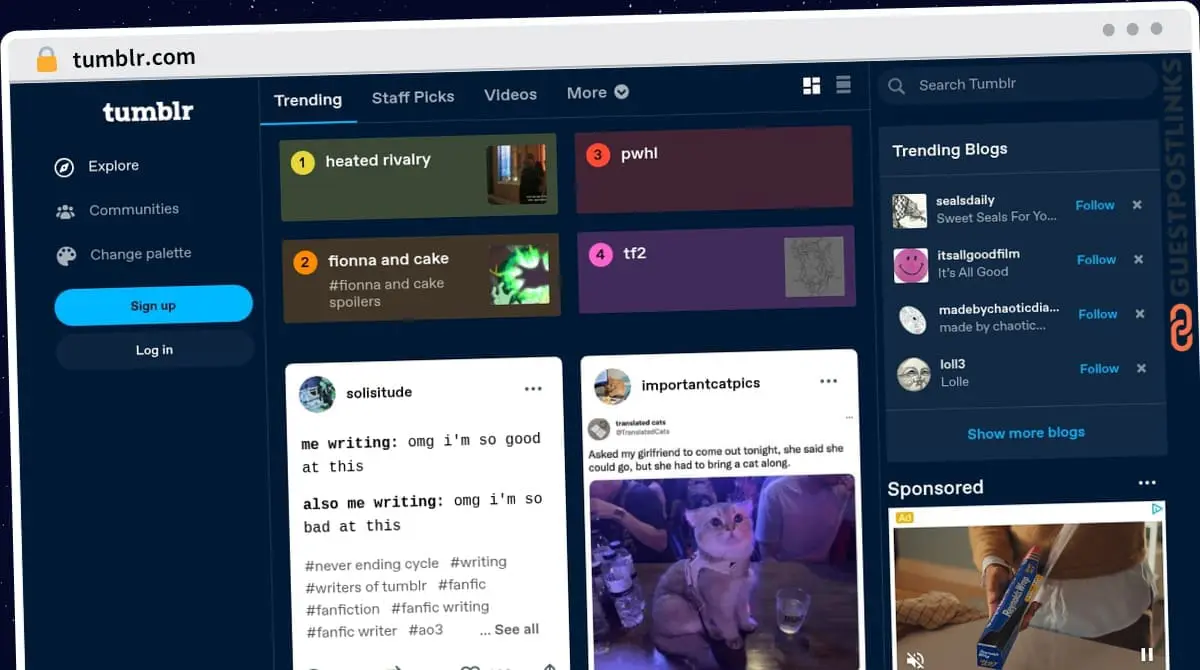Open the solisitude post options menu
Image resolution: width=1200 pixels, height=670 pixels.
pos(533,388)
